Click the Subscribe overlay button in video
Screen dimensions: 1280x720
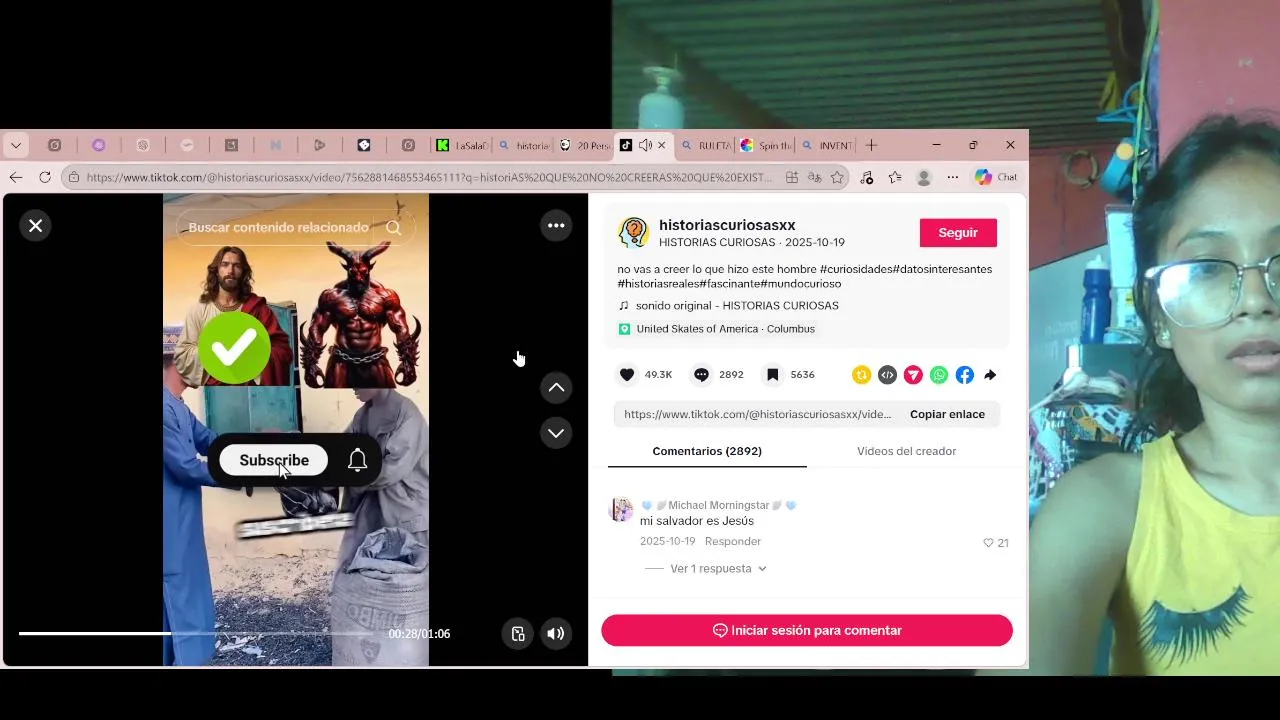click(274, 460)
